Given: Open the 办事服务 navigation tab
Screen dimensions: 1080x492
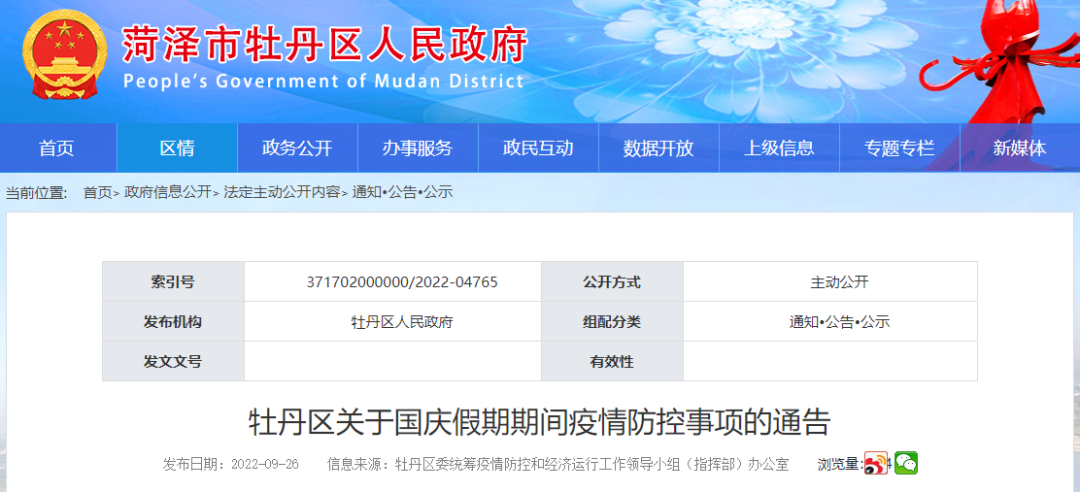Looking at the screenshot, I should (x=418, y=147).
